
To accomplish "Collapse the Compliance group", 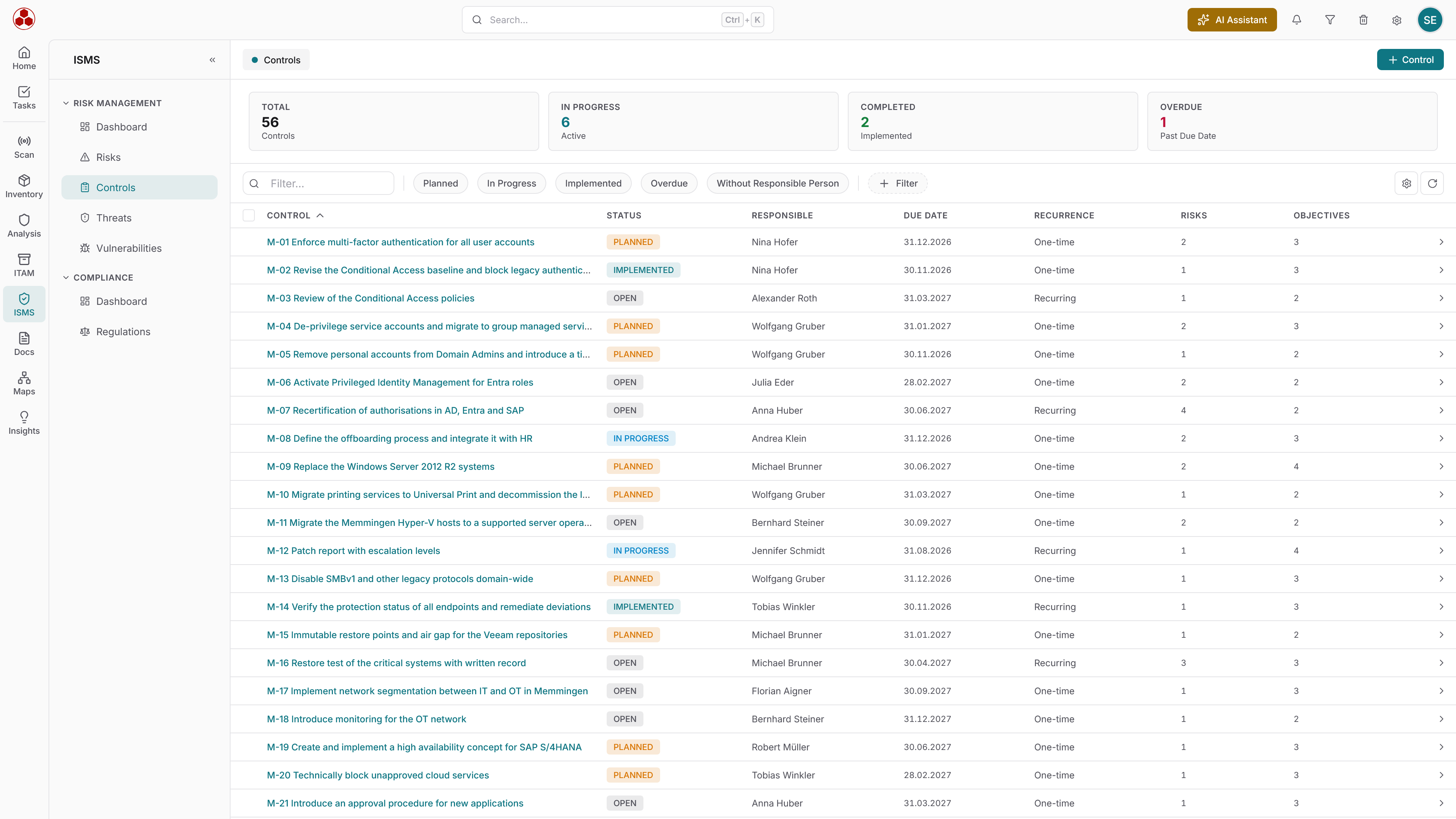I will (98, 278).
